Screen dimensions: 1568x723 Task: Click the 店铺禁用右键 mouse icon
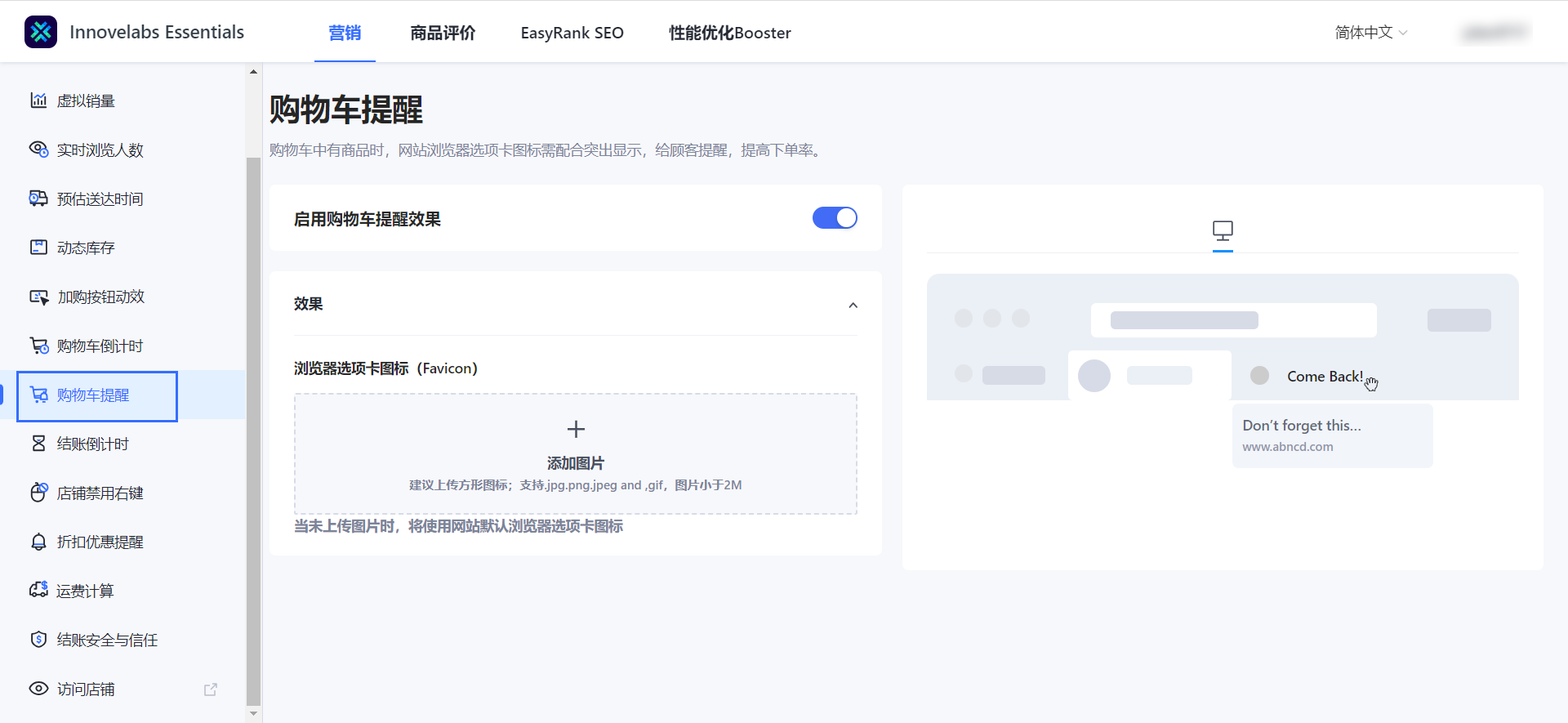[x=38, y=493]
